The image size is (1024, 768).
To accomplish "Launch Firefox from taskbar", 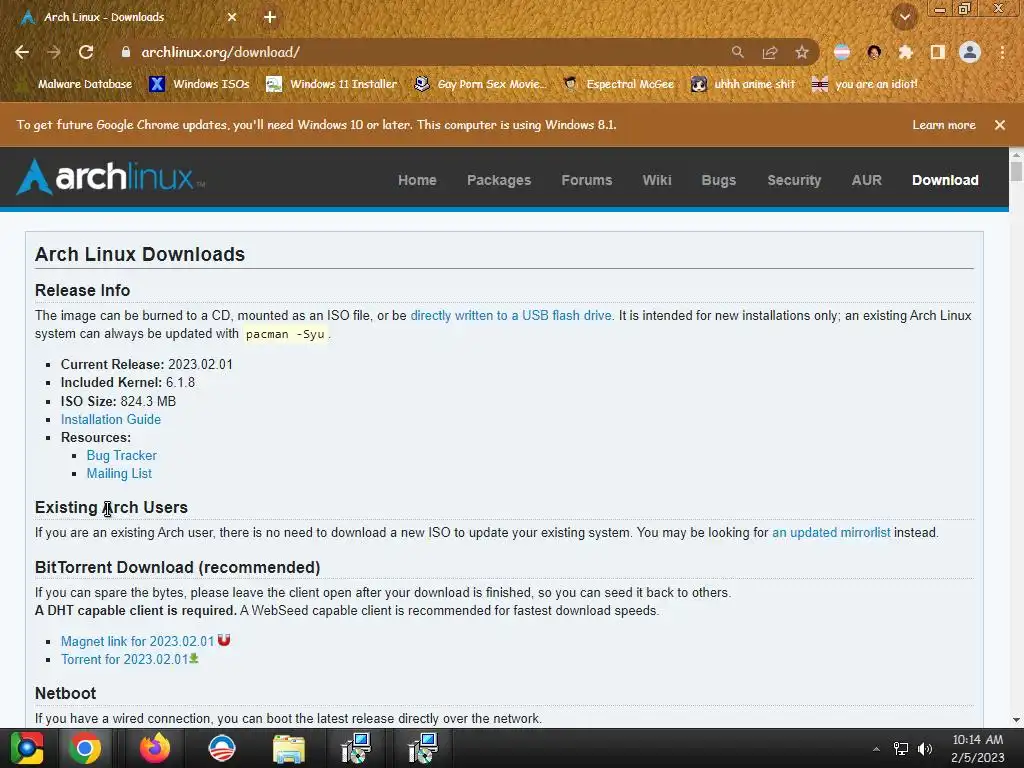I will click(x=155, y=748).
